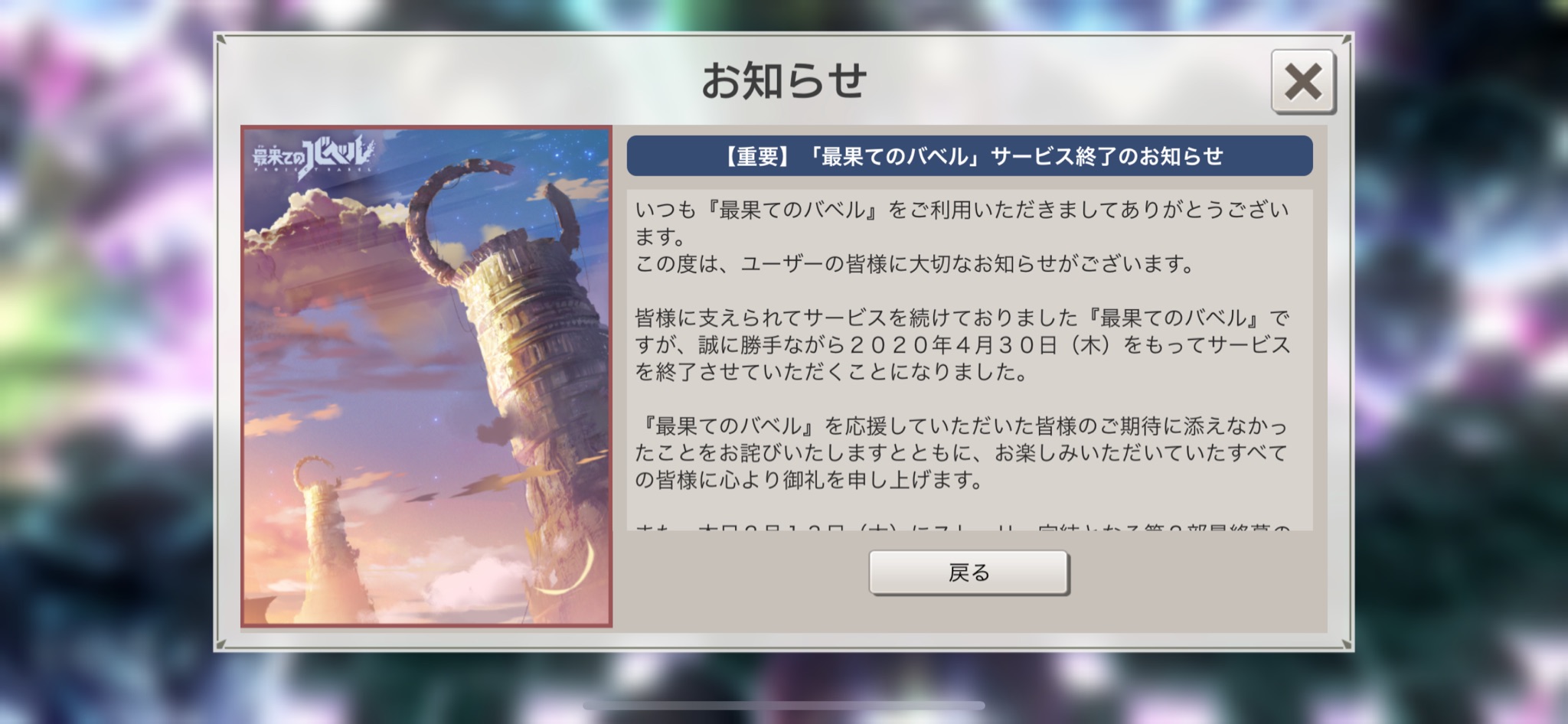
Task: Click the partially cut-off text line at bottom
Action: (x=962, y=527)
